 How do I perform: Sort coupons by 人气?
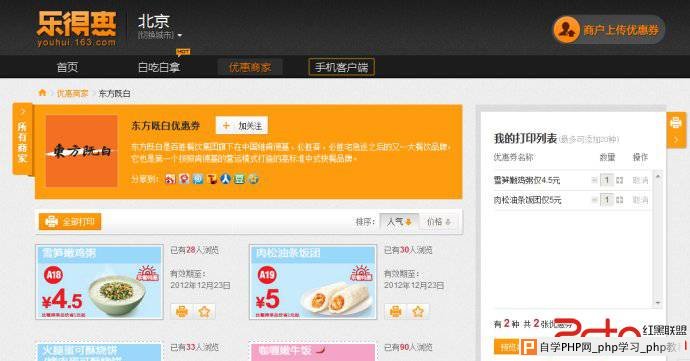[399, 222]
